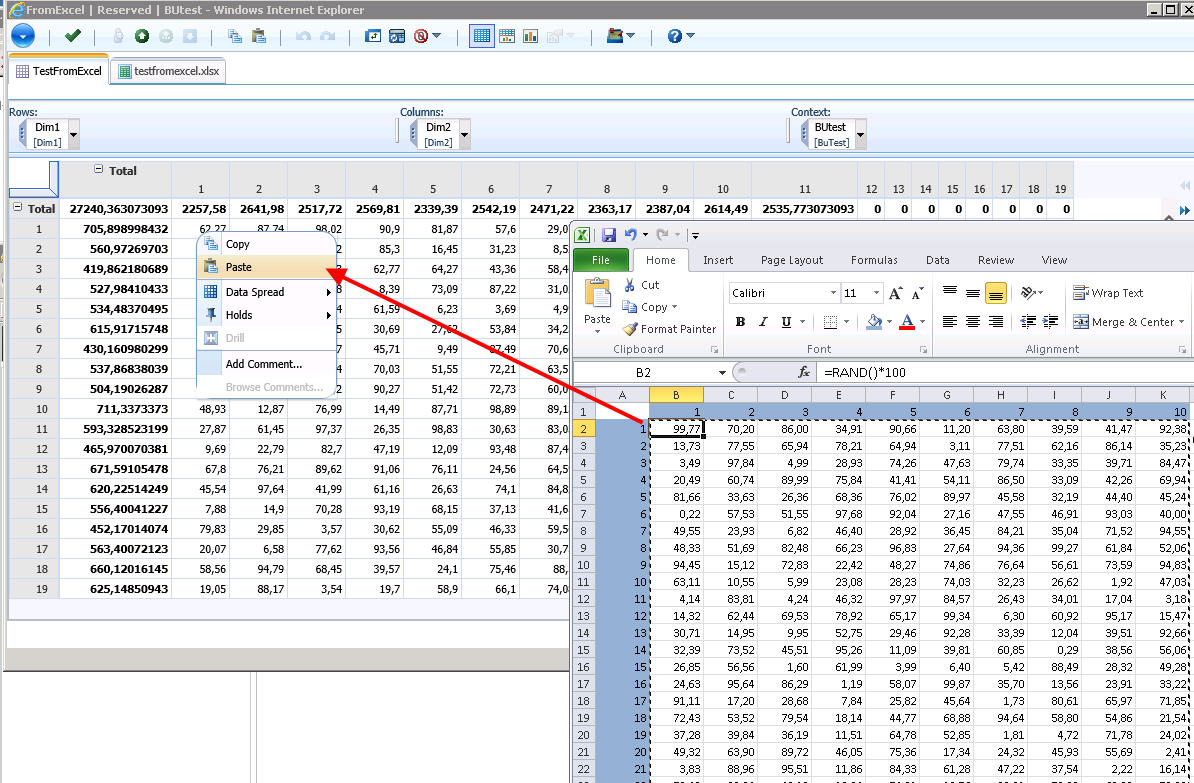Toggle Wrap Text in Excel
1194x783 pixels.
(1108, 293)
